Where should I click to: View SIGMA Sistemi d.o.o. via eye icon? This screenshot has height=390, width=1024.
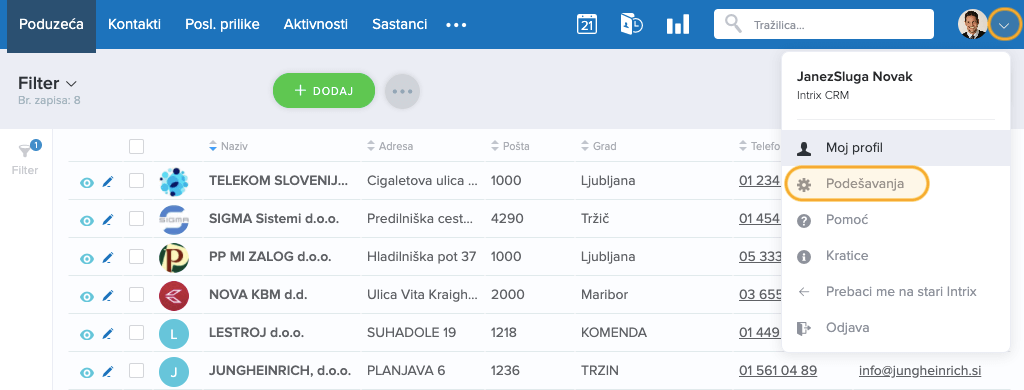point(87,220)
